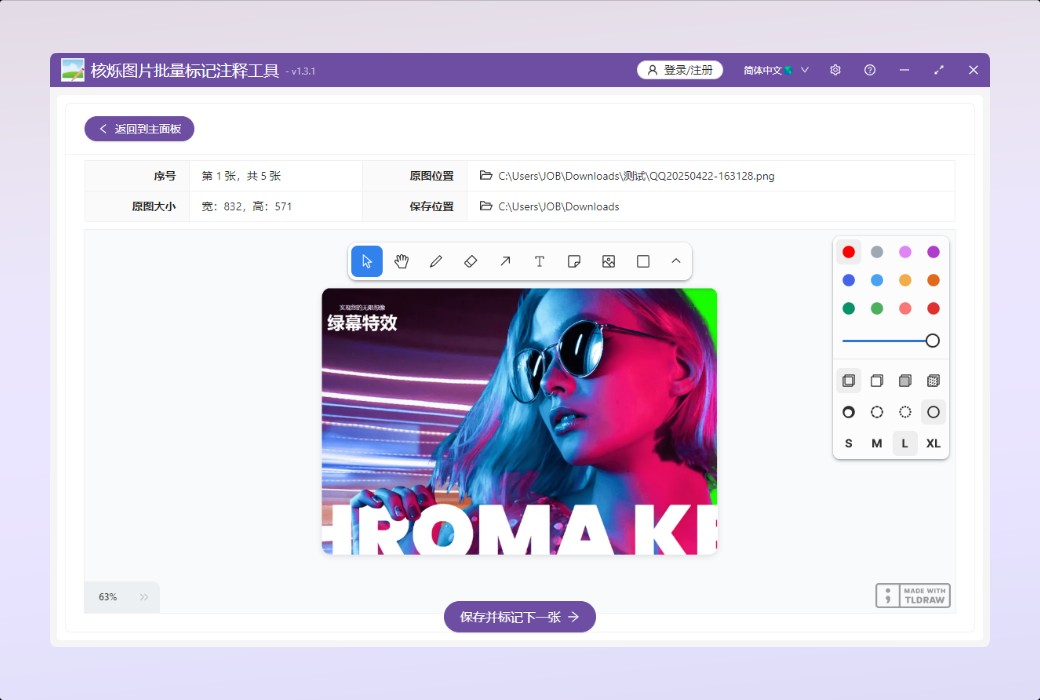Click the 返回到主面板 button
The height and width of the screenshot is (700, 1040).
[x=139, y=129]
